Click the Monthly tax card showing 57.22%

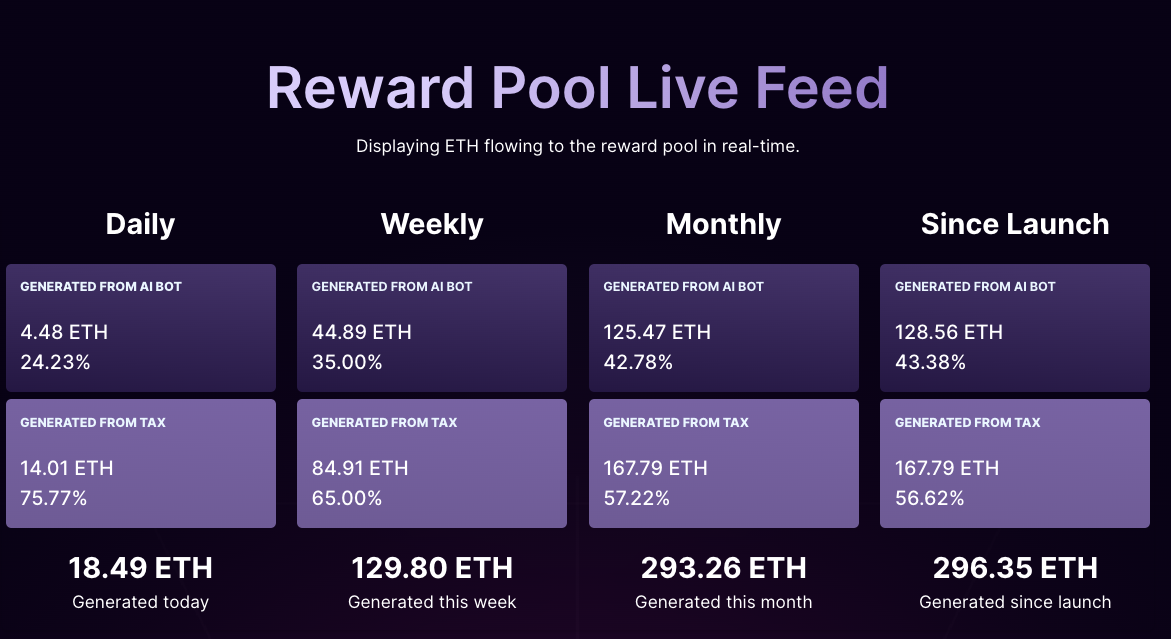(x=723, y=463)
